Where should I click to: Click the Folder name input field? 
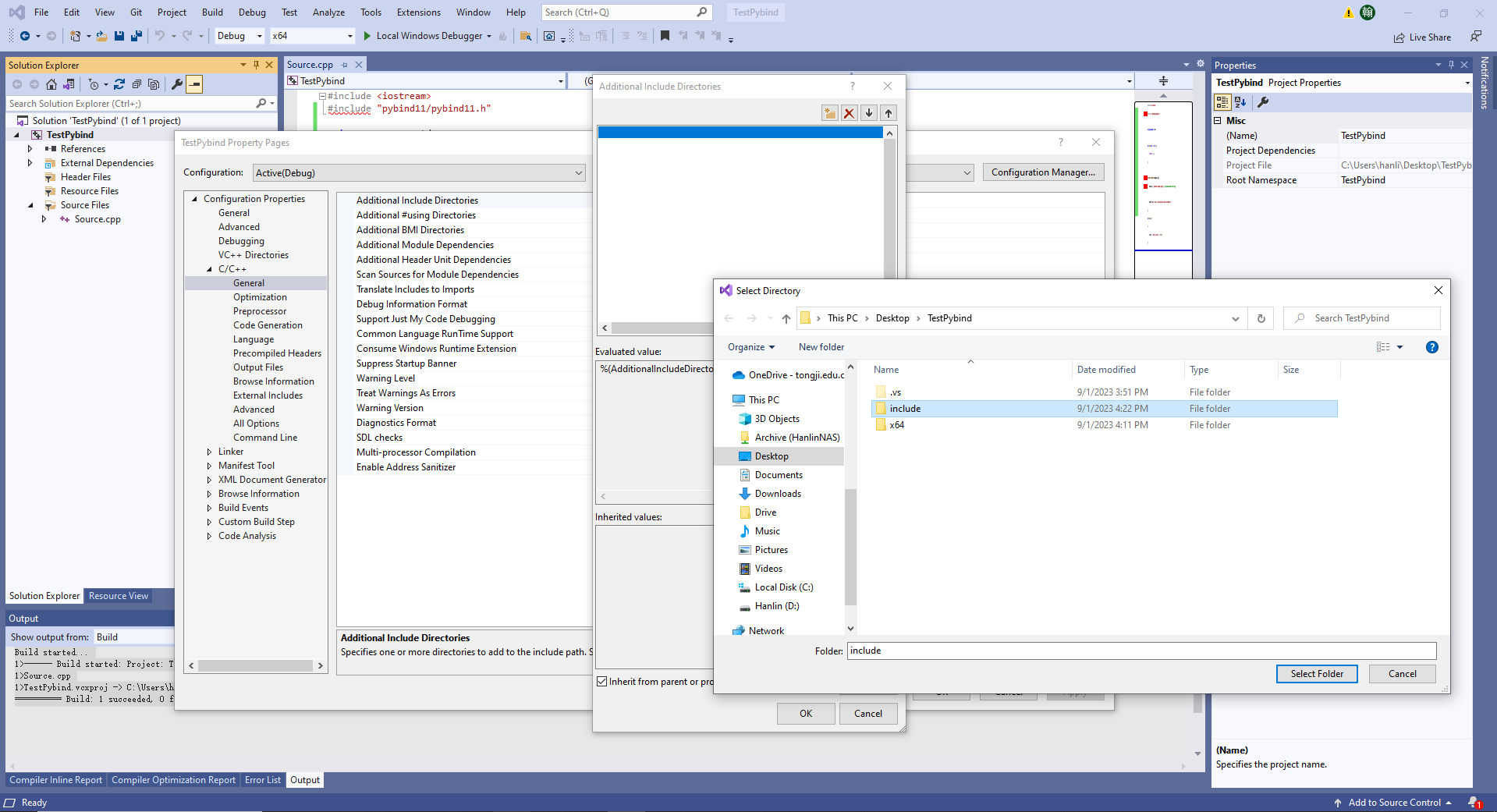pos(1141,651)
